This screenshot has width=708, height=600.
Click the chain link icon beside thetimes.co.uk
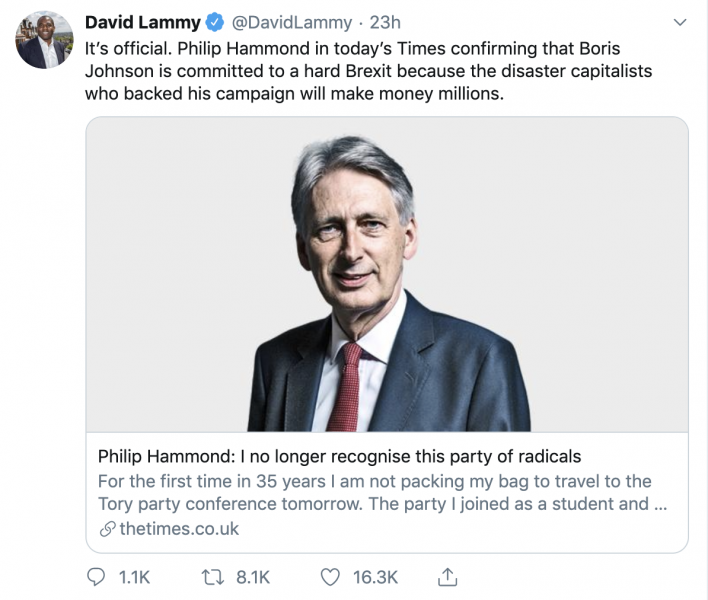(107, 529)
